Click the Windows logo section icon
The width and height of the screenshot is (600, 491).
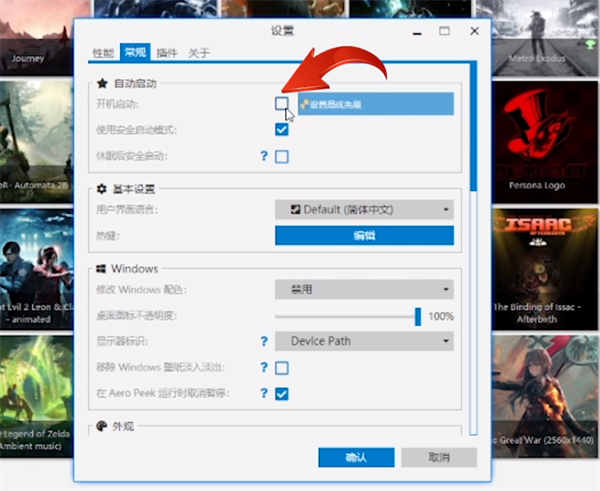pyautogui.click(x=102, y=269)
